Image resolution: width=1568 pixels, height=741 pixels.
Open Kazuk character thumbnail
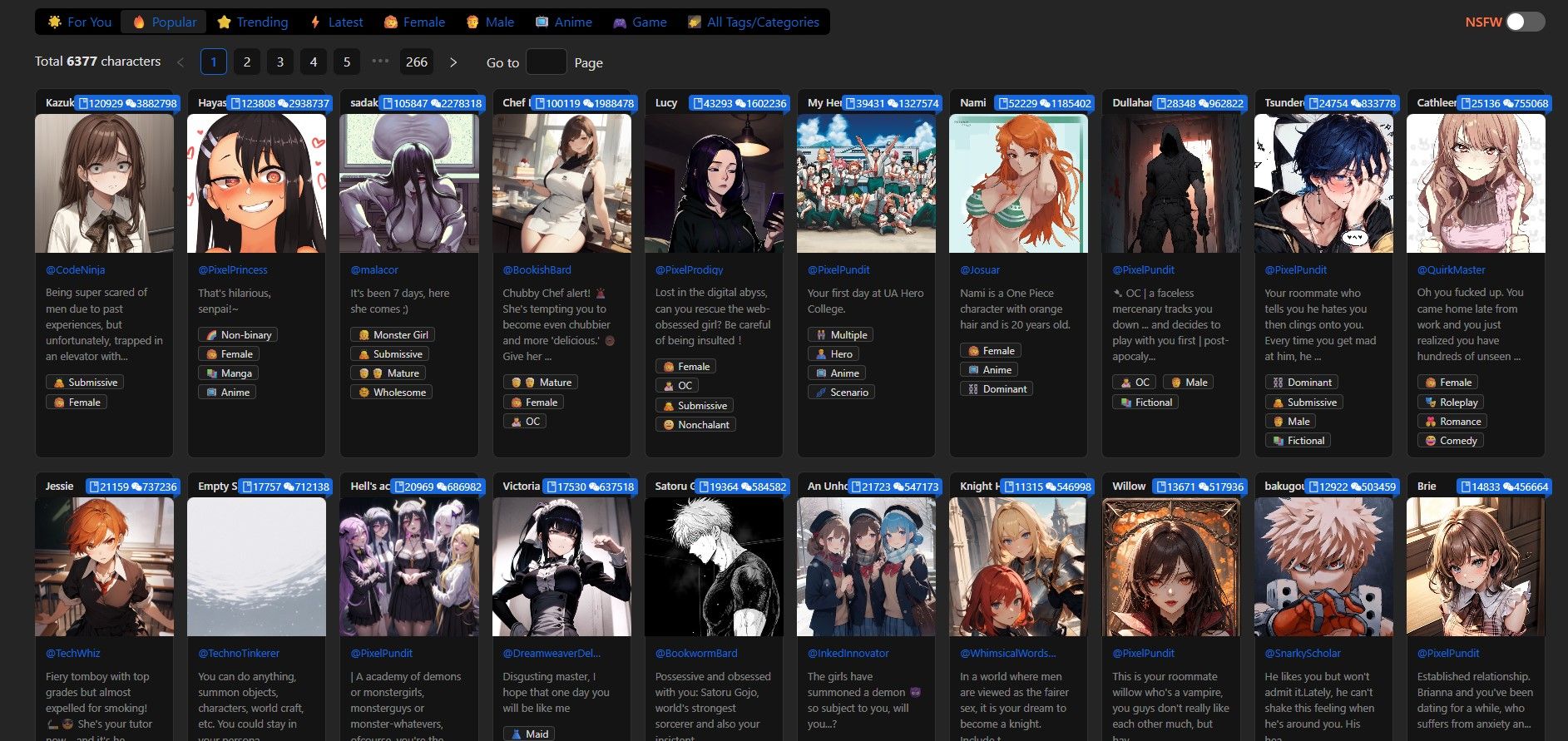point(104,183)
